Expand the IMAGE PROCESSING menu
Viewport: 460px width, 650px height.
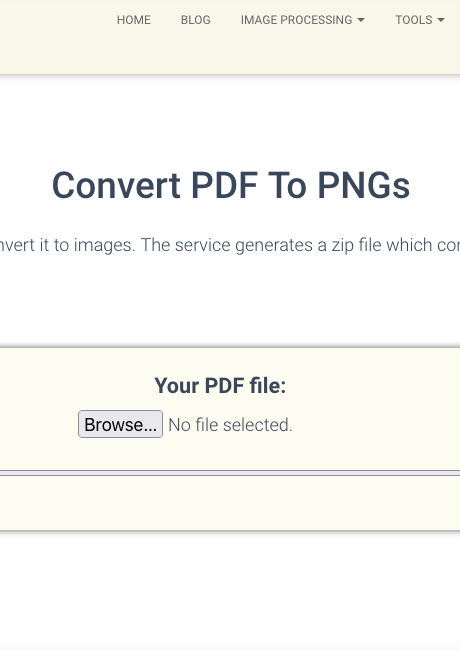tap(303, 20)
